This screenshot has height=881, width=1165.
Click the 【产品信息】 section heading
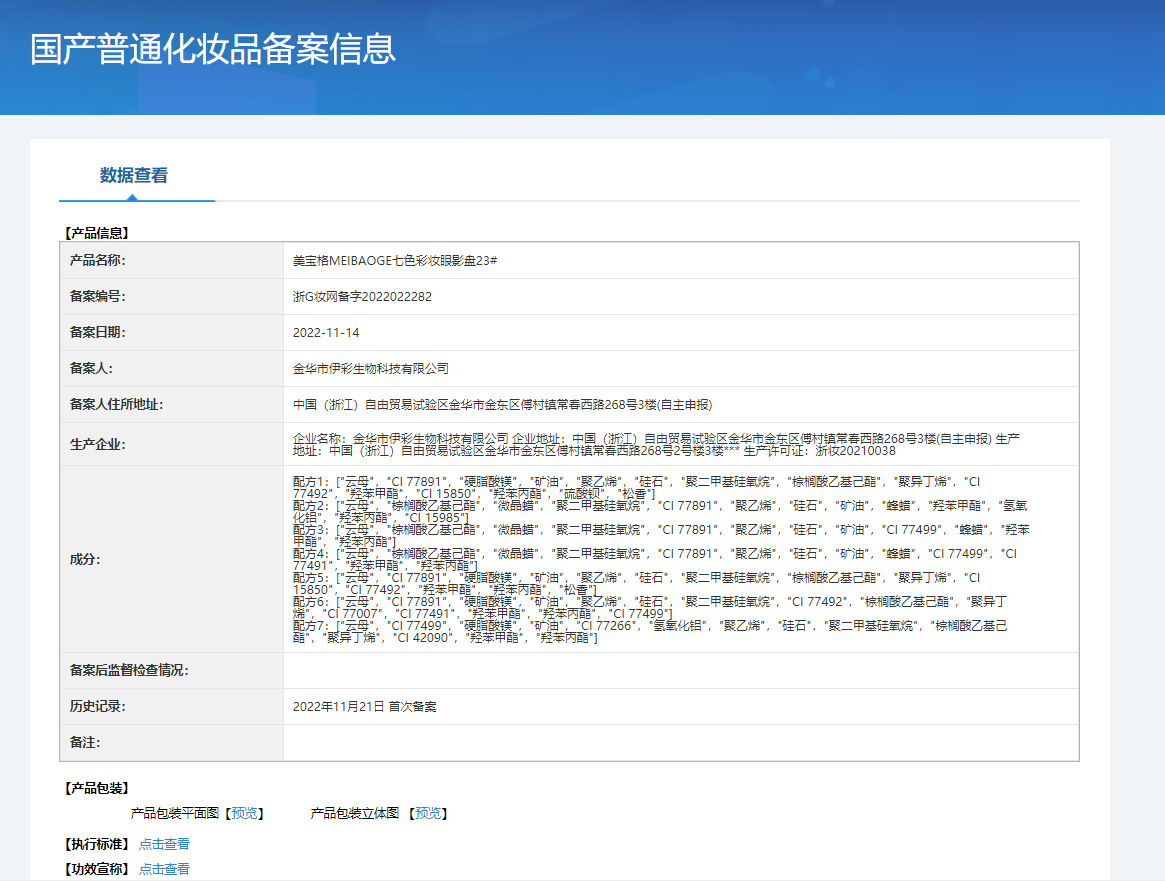point(96,233)
